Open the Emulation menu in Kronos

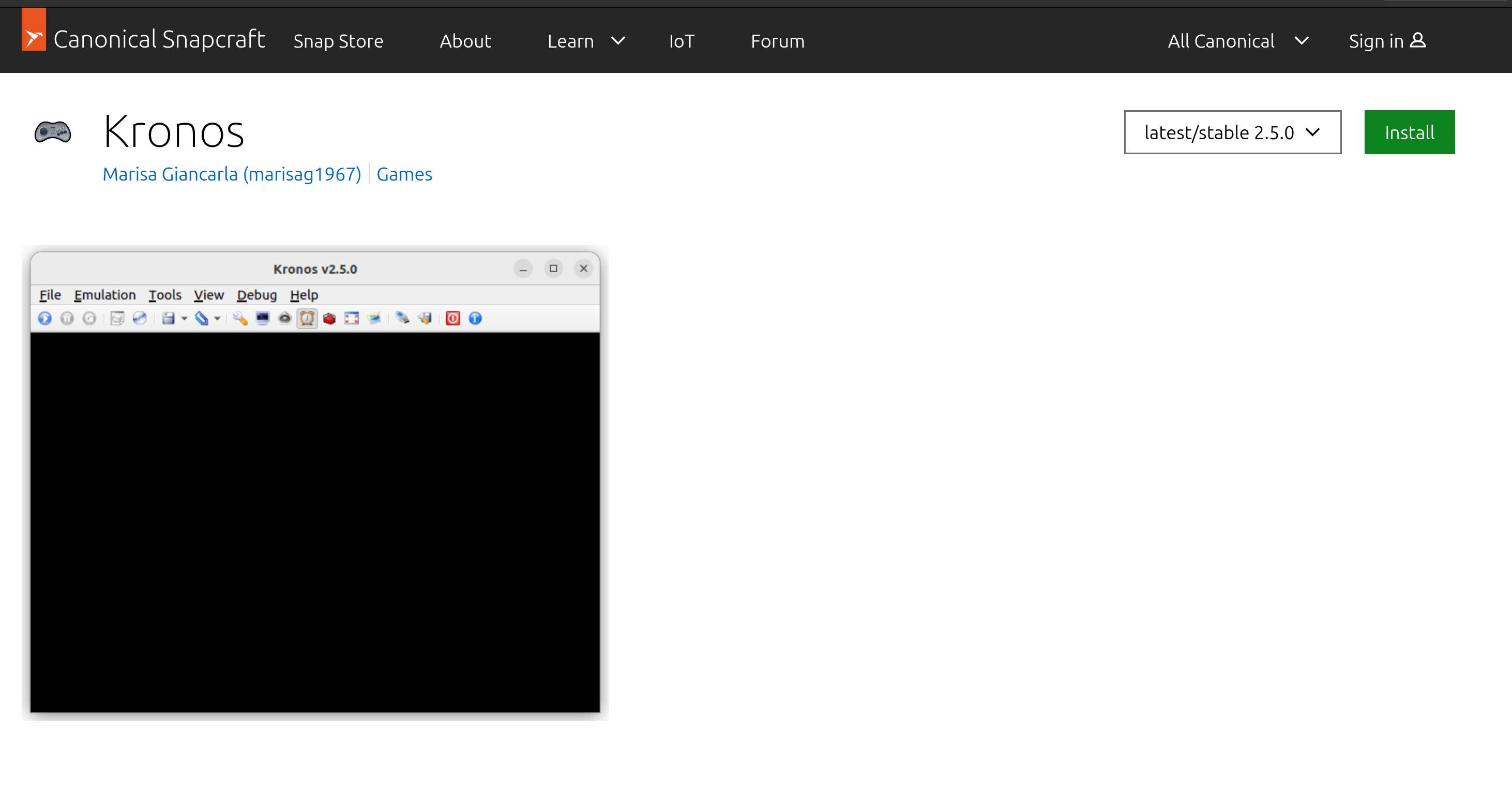pyautogui.click(x=104, y=295)
